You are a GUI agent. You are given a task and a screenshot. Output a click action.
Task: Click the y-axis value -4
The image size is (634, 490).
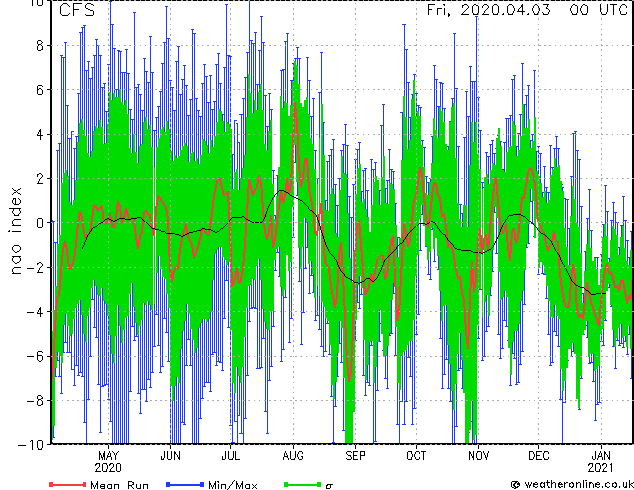35,312
